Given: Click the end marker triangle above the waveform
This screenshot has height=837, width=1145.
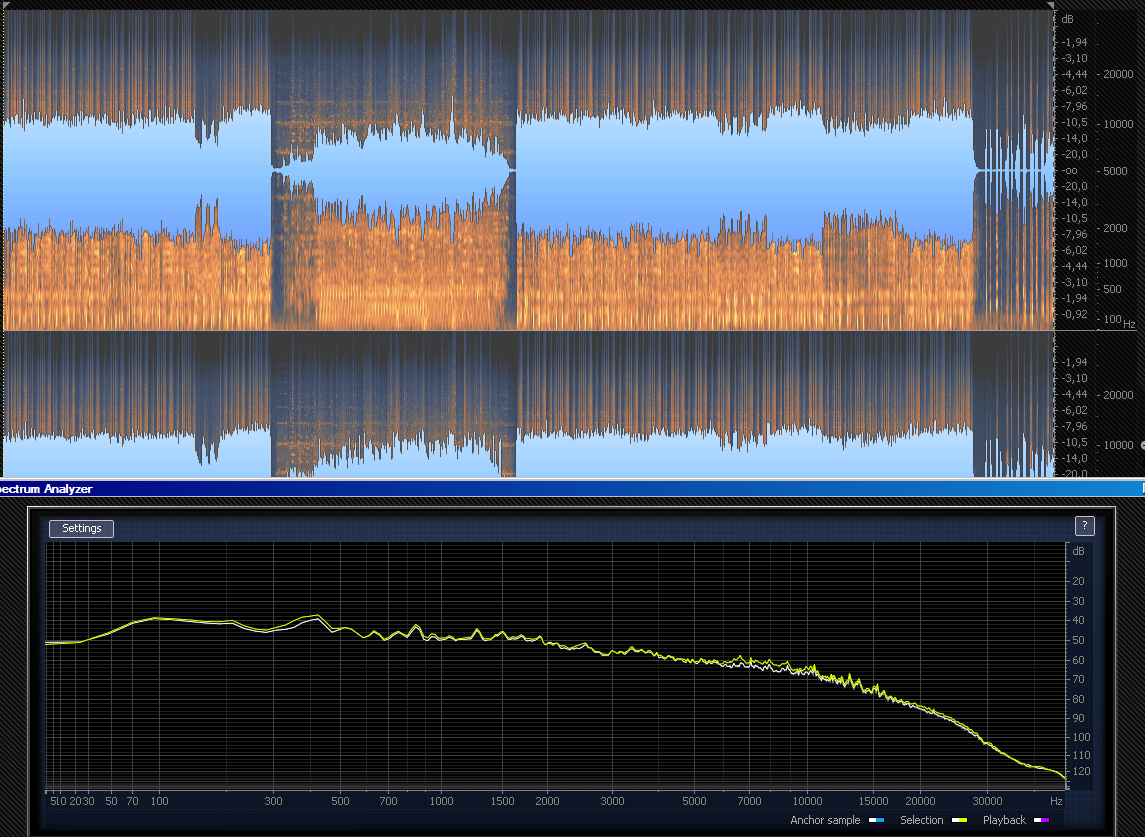Looking at the screenshot, I should coord(1051,6).
